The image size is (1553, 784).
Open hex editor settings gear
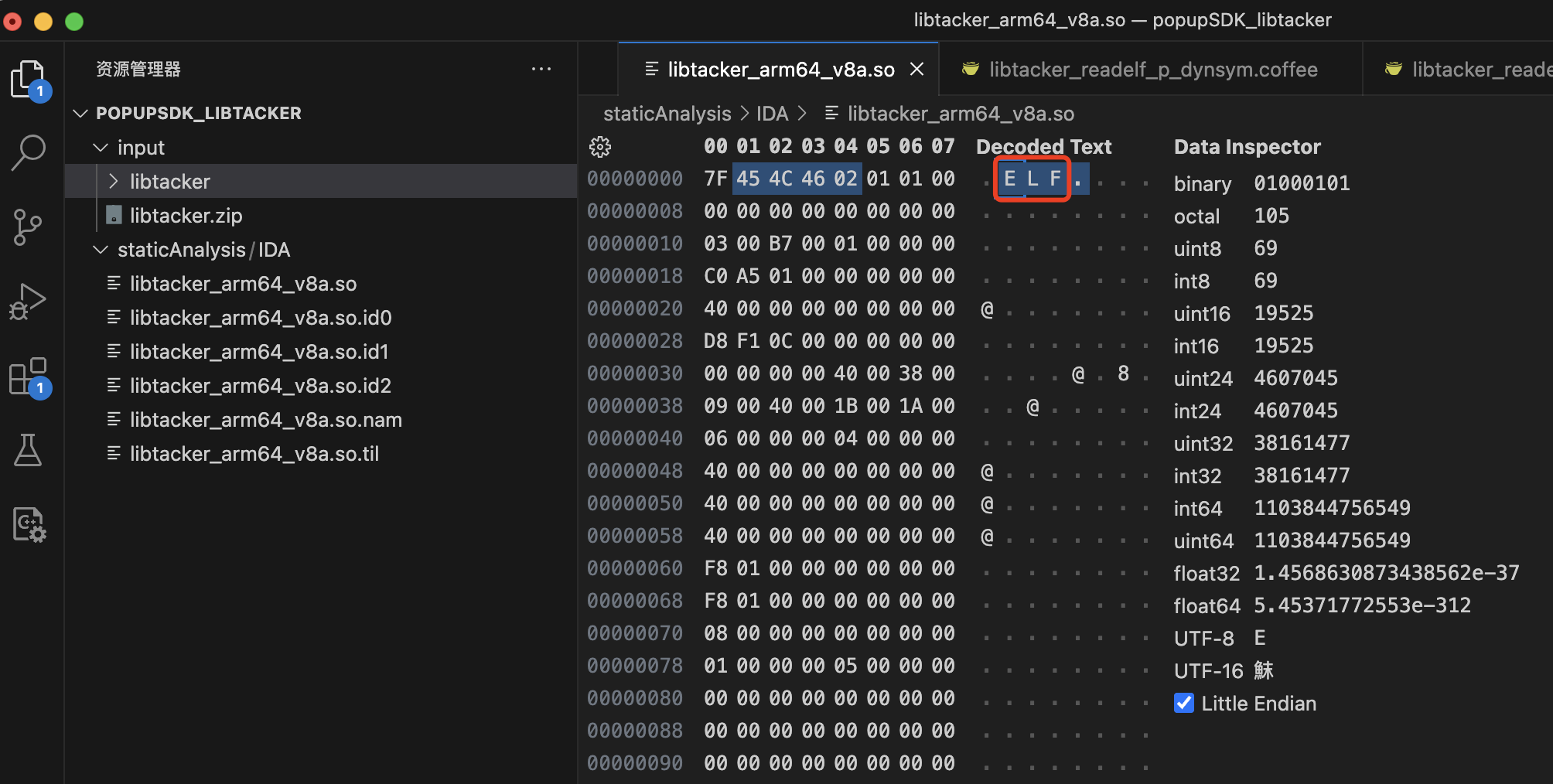pyautogui.click(x=600, y=147)
